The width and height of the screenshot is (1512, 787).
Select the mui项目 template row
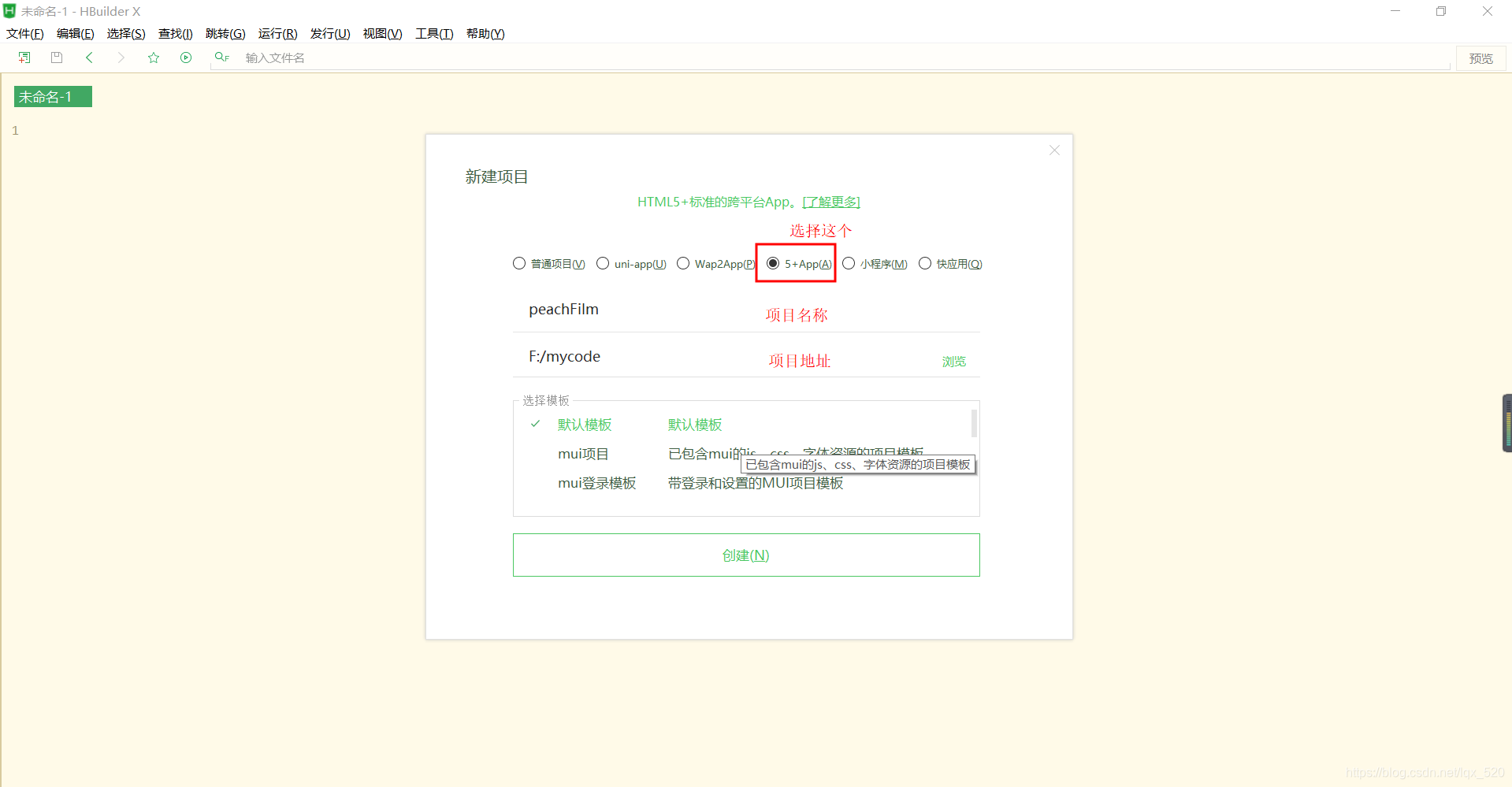pos(741,454)
